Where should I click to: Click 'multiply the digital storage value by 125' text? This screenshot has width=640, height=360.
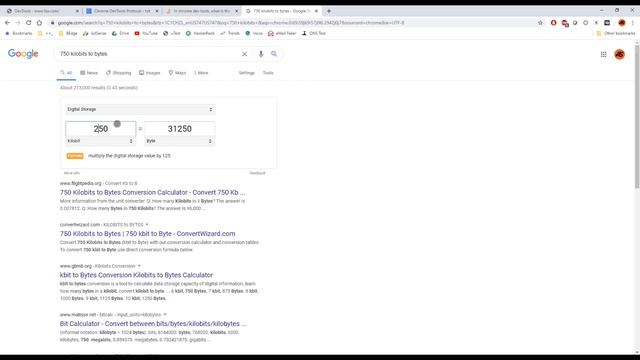coord(129,156)
